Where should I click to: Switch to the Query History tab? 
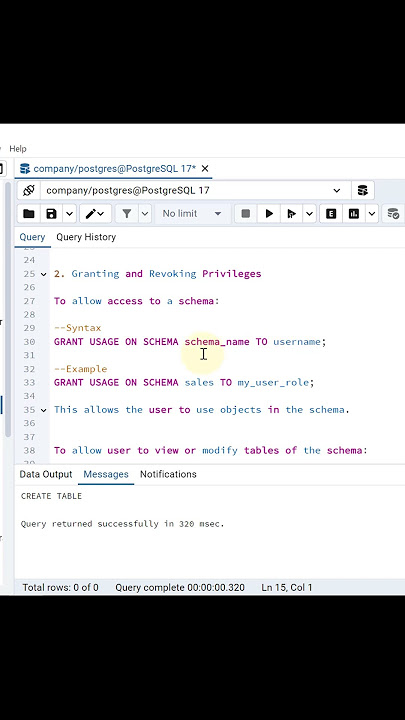click(x=86, y=237)
